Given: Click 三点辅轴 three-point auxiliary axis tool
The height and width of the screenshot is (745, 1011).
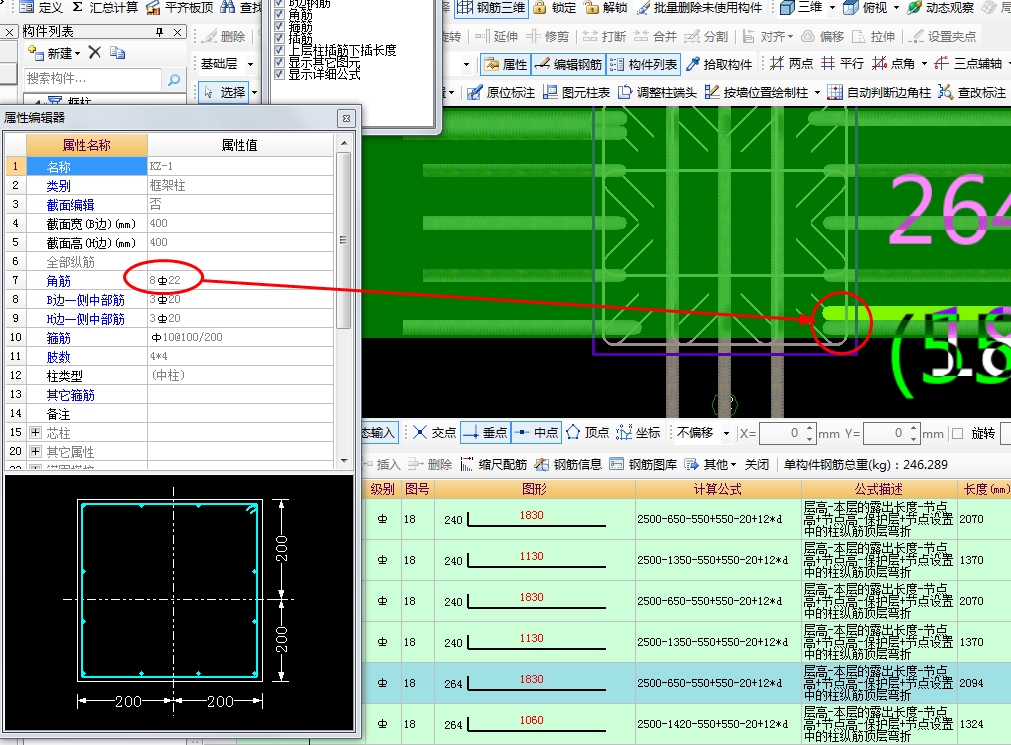Looking at the screenshot, I should [968, 63].
